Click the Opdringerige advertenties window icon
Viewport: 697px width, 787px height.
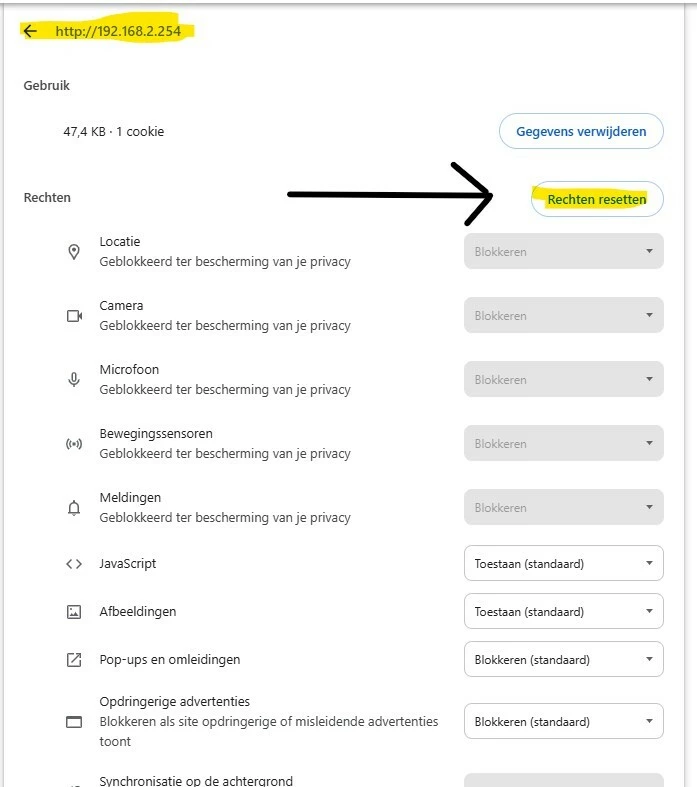74,722
